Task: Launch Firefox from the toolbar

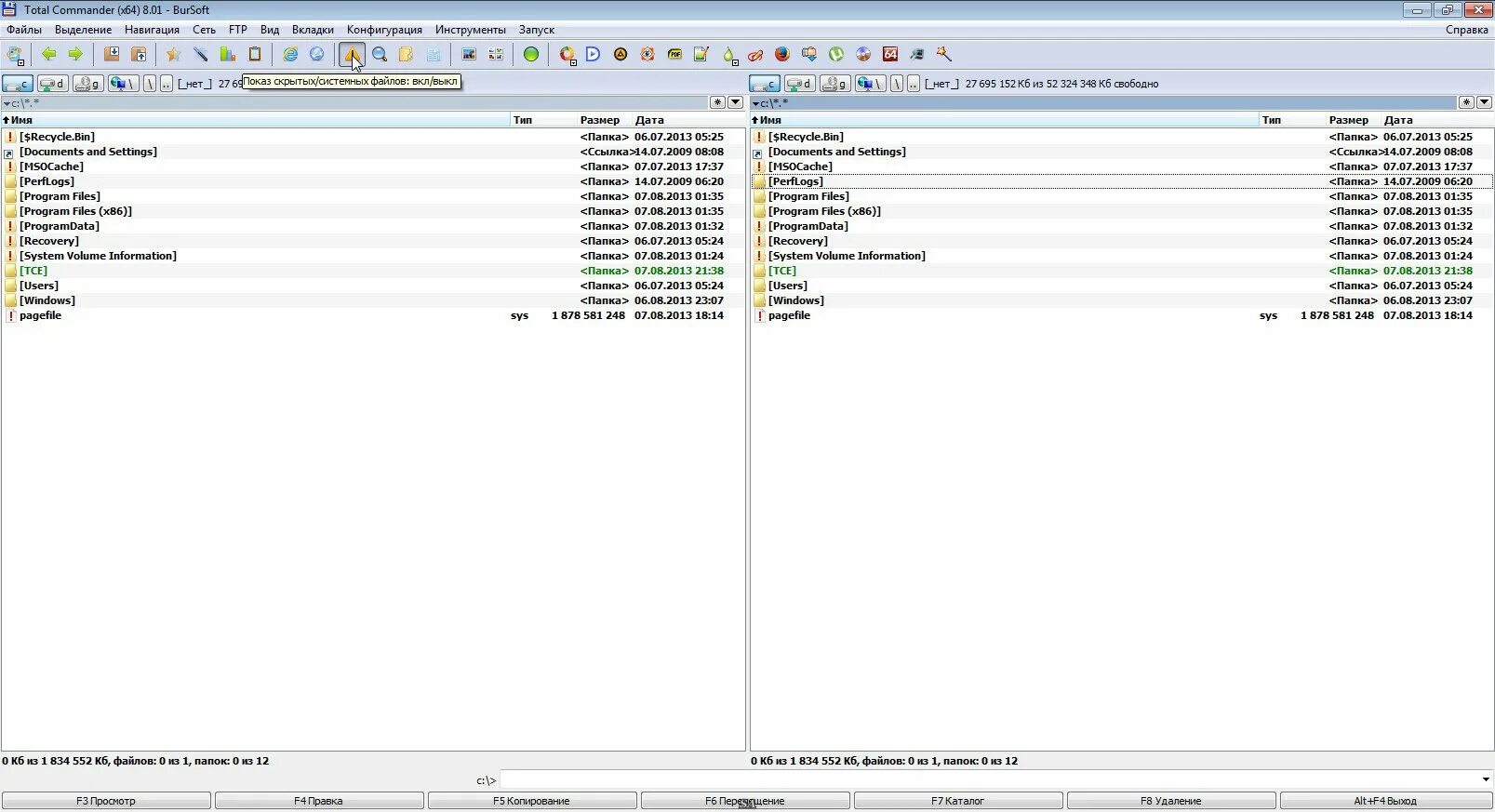Action: (782, 54)
